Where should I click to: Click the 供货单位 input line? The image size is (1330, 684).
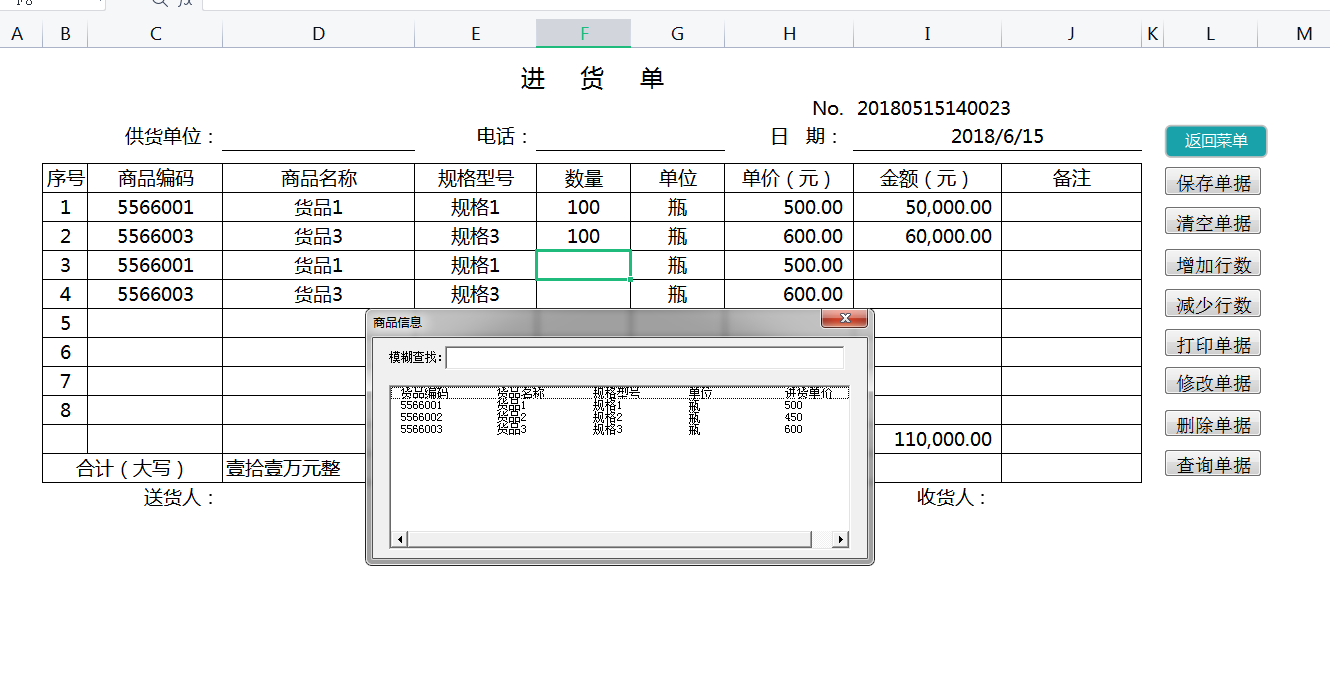coord(319,137)
